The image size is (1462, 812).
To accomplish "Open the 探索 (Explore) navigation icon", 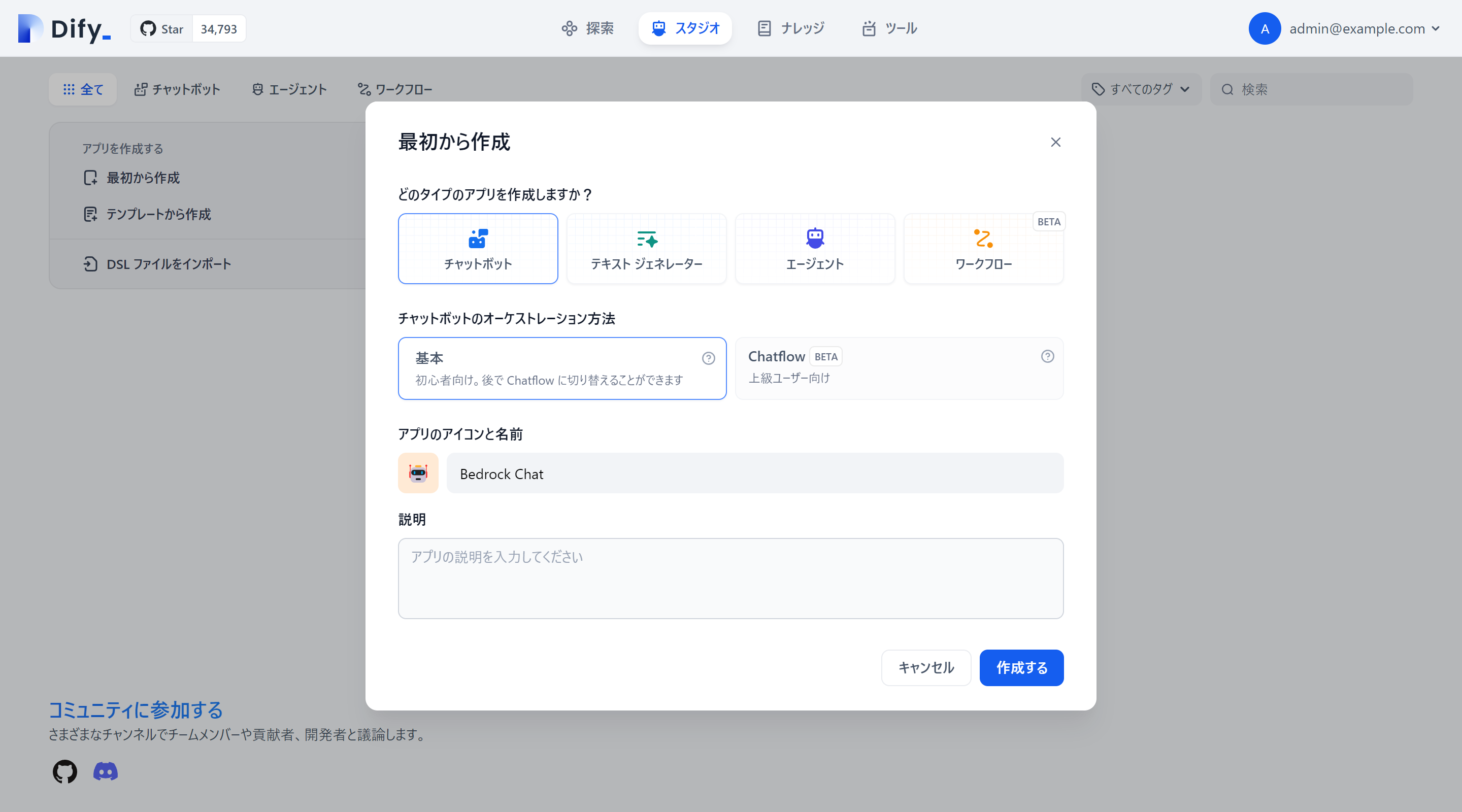I will [x=569, y=28].
